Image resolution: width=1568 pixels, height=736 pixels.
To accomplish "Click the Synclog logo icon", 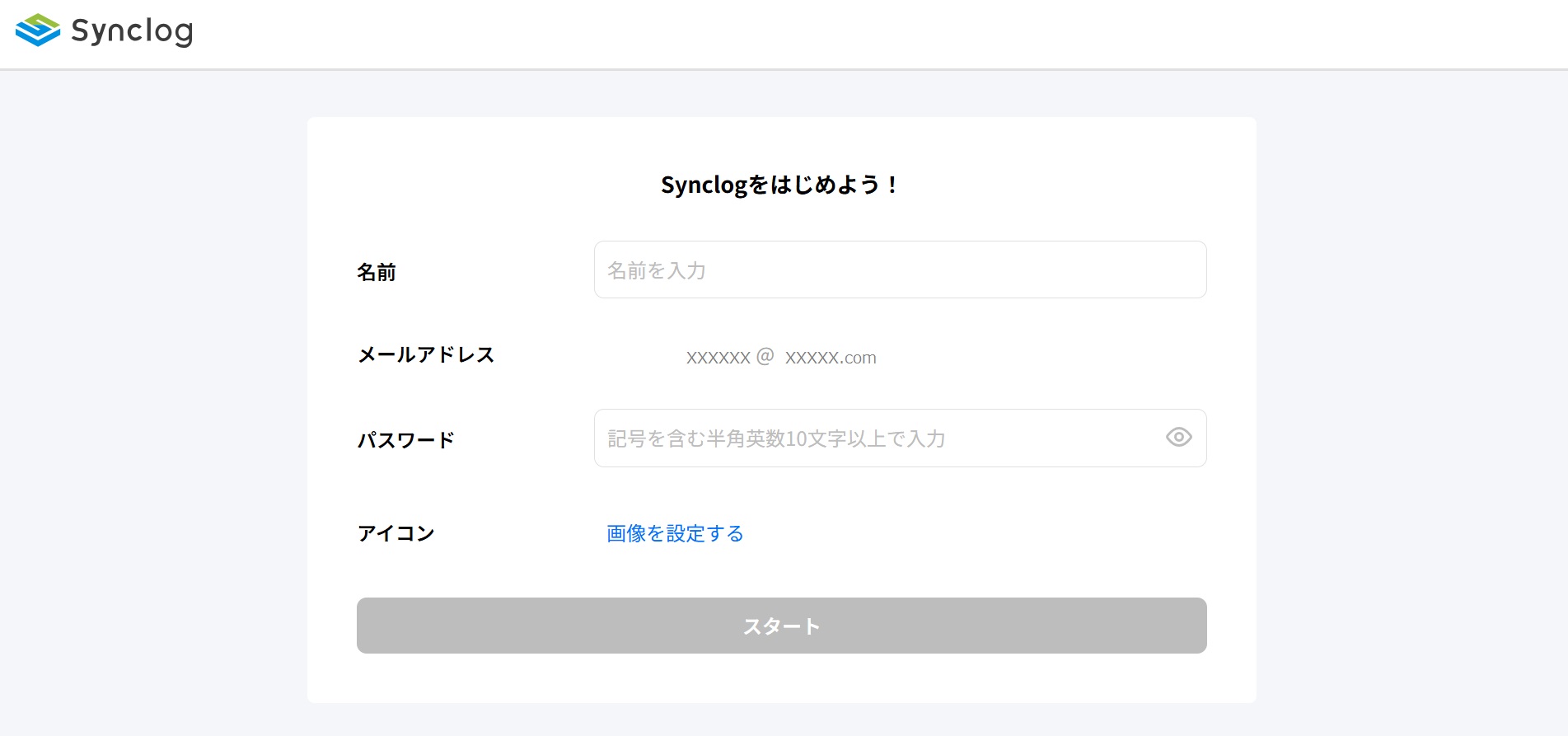I will click(38, 30).
